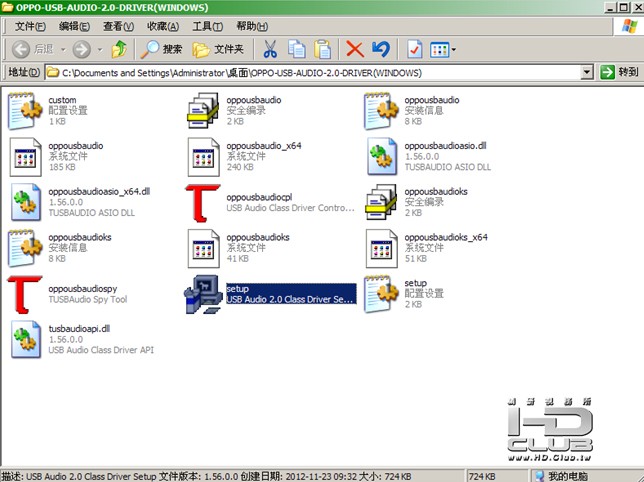644x482 pixels.
Task: Select setup 2 KB configuration settings icon
Action: pos(381,294)
